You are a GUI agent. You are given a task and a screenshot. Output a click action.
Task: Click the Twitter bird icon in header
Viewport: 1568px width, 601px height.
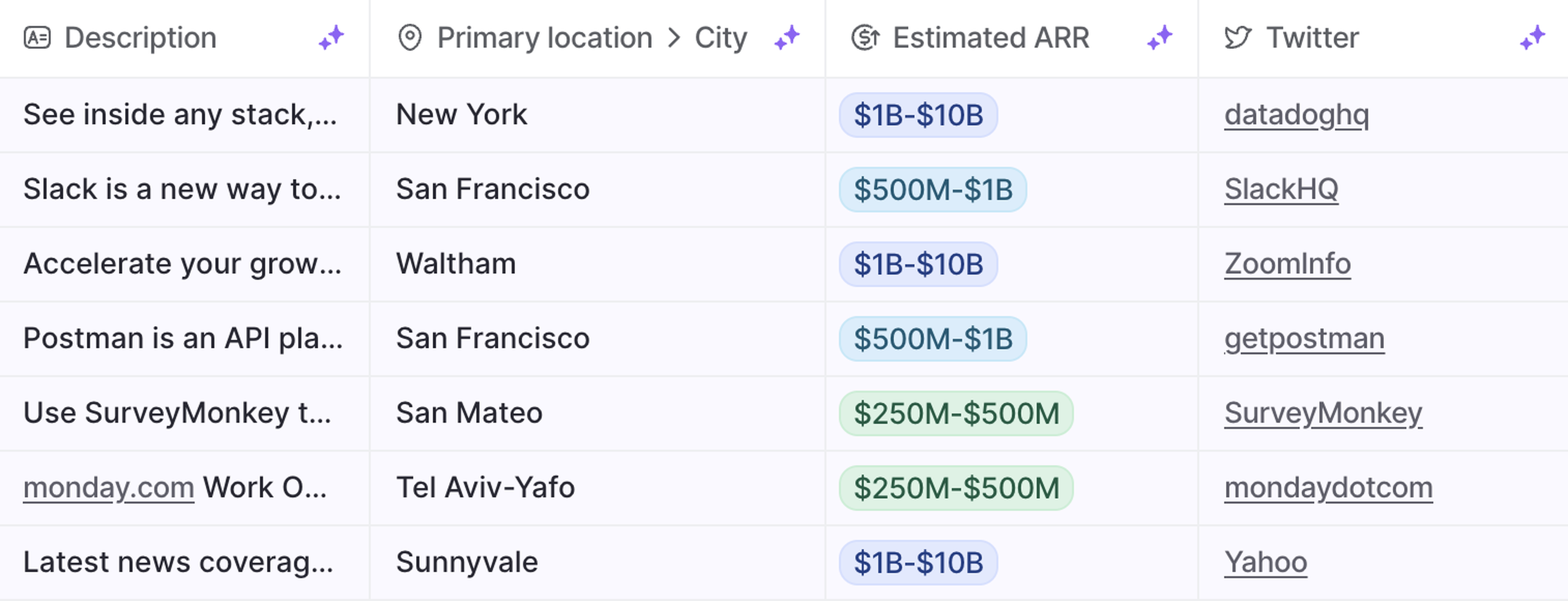[x=1238, y=38]
